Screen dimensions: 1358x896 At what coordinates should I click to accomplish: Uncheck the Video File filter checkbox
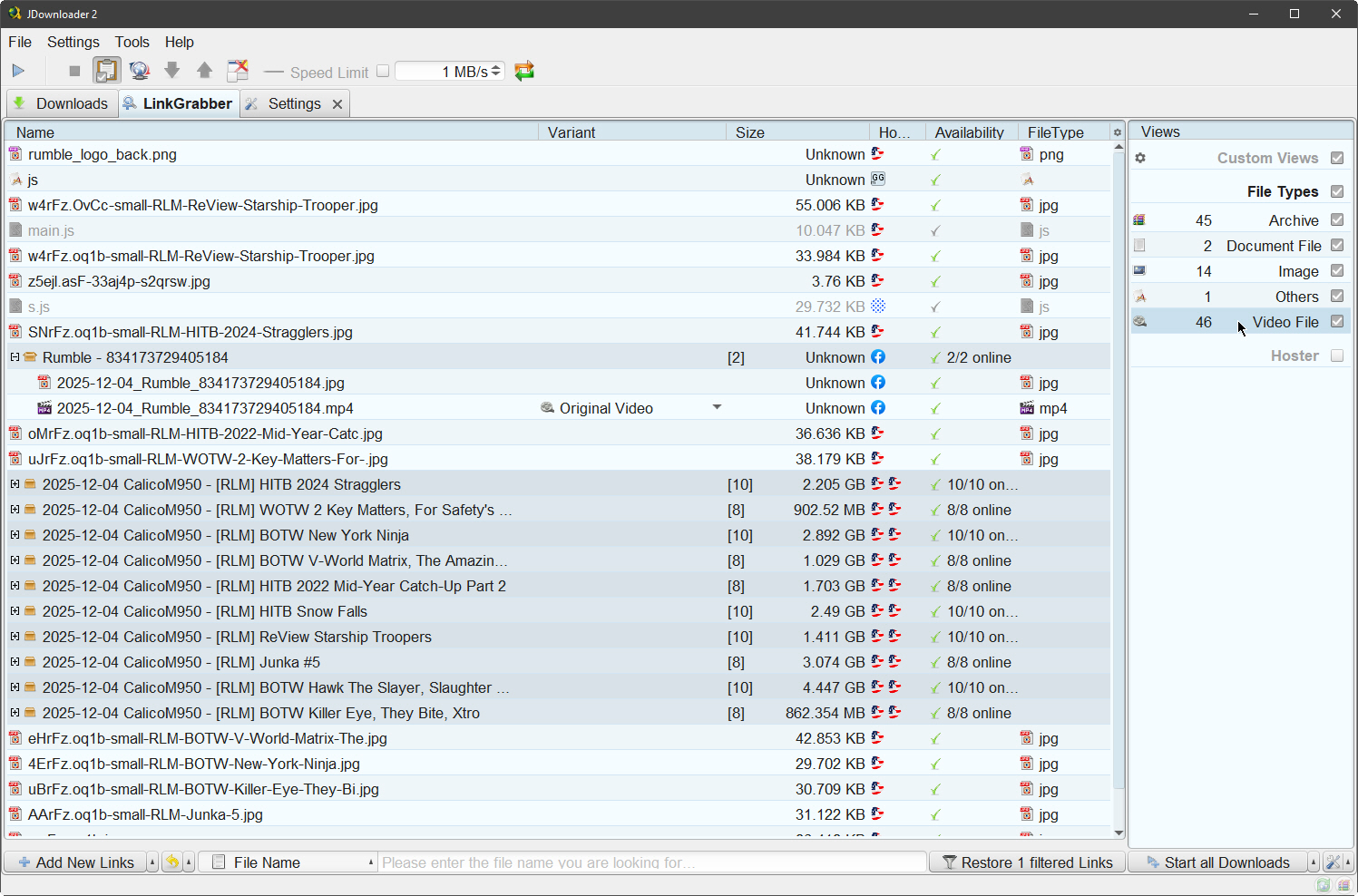[x=1337, y=322]
